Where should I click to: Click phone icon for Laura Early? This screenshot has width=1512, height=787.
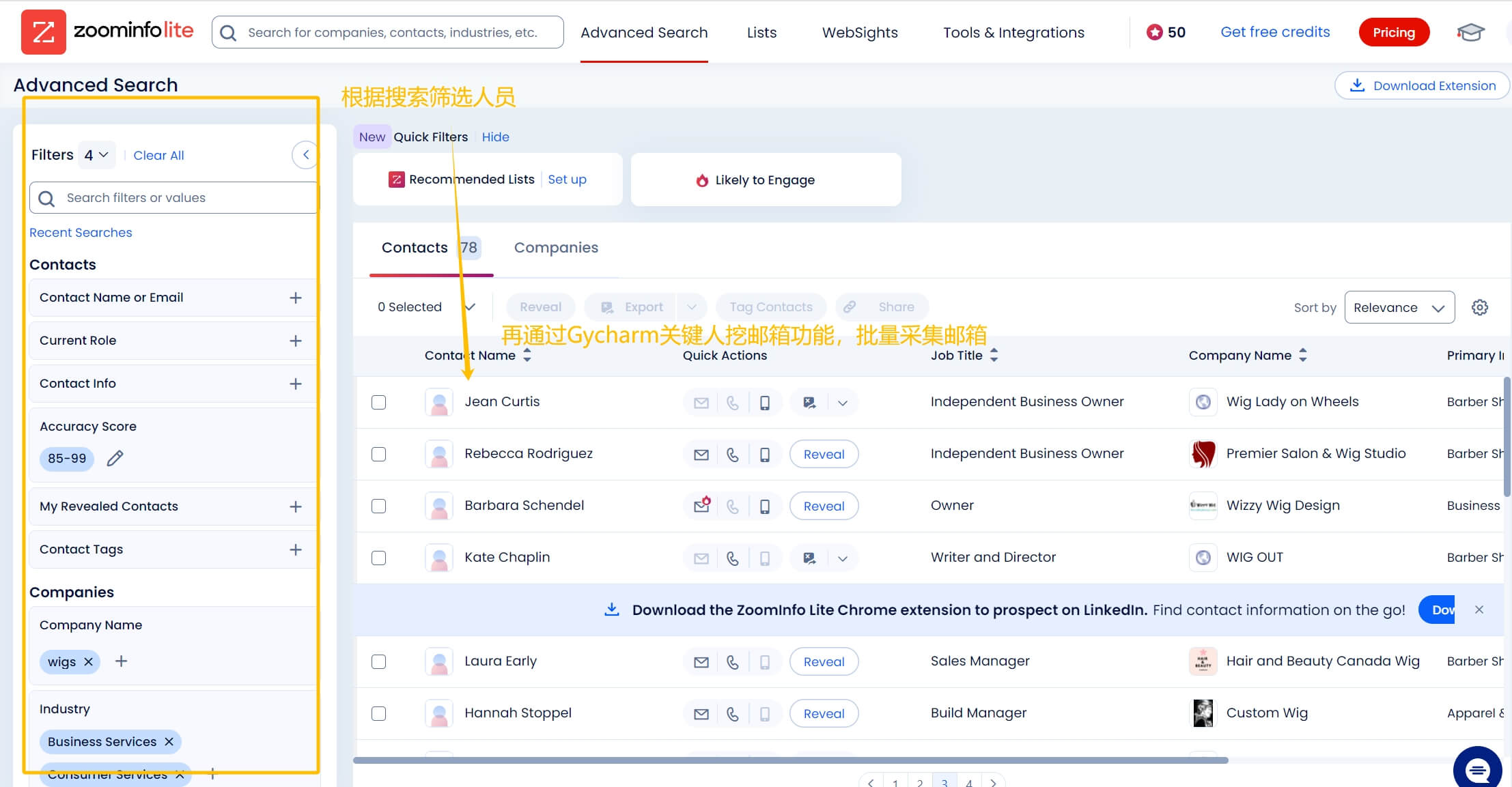coord(733,662)
